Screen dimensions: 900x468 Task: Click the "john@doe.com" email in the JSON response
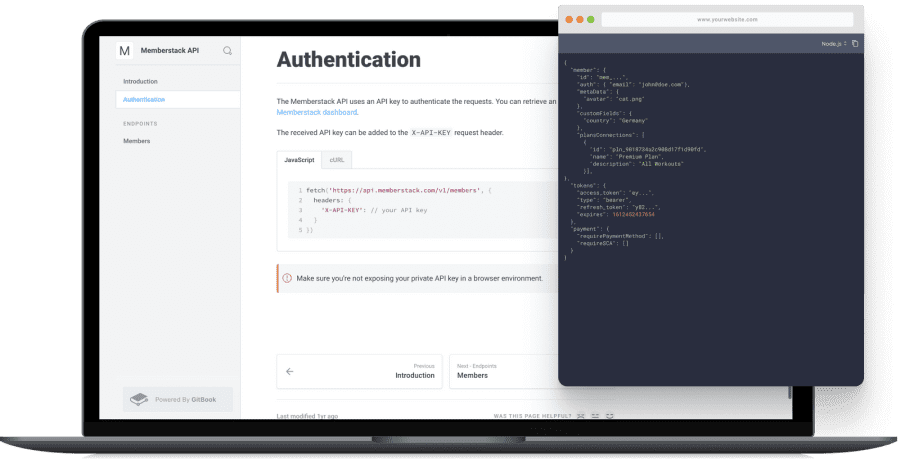[x=661, y=84]
